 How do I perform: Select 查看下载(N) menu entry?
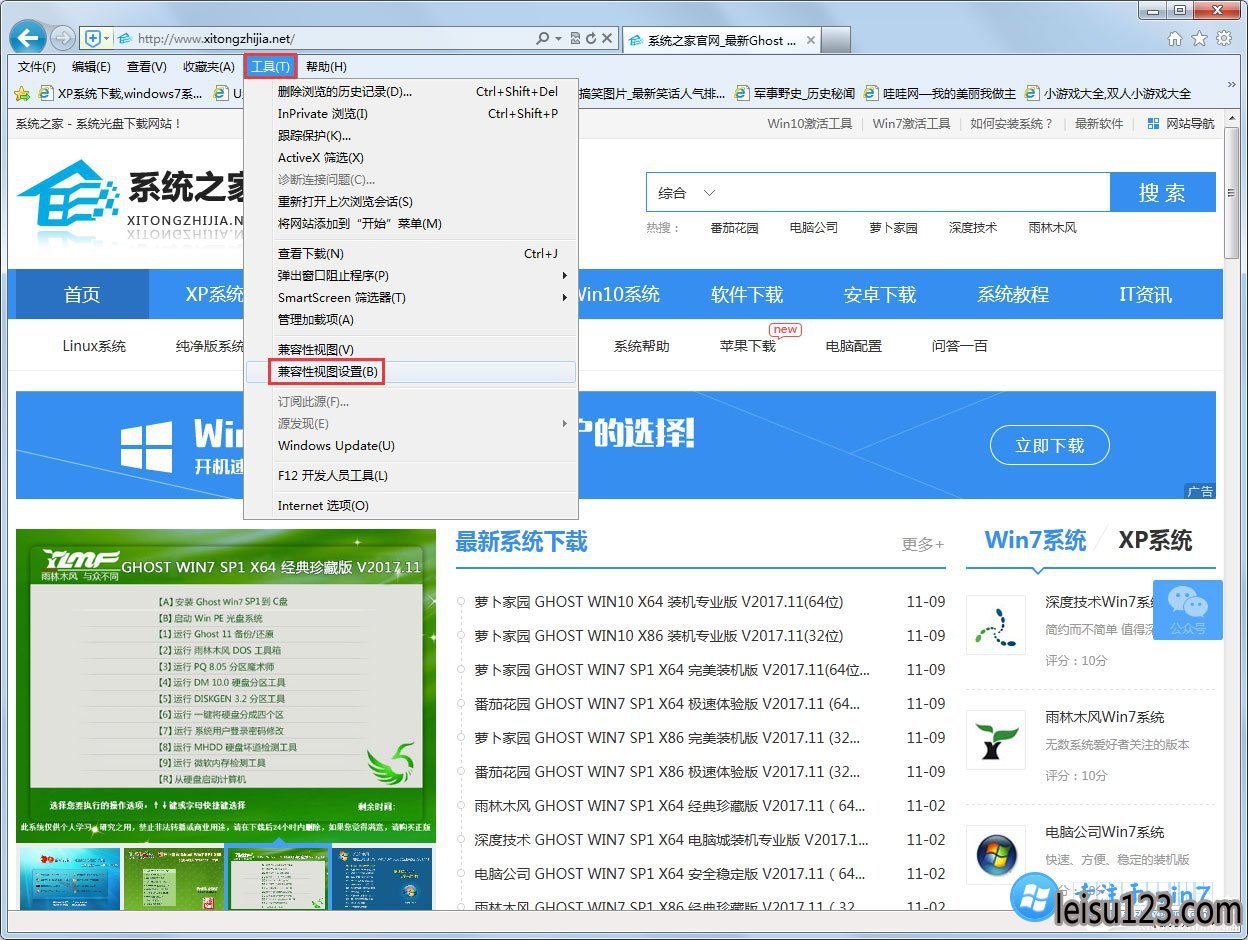tap(411, 253)
